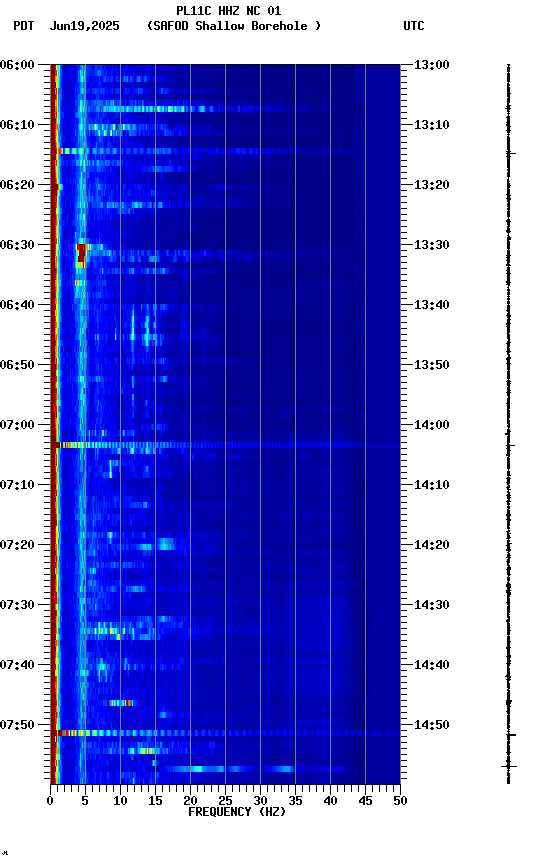This screenshot has height=864, width=552.
Task: Click the '06:30' PDT time label
Action: point(17,245)
